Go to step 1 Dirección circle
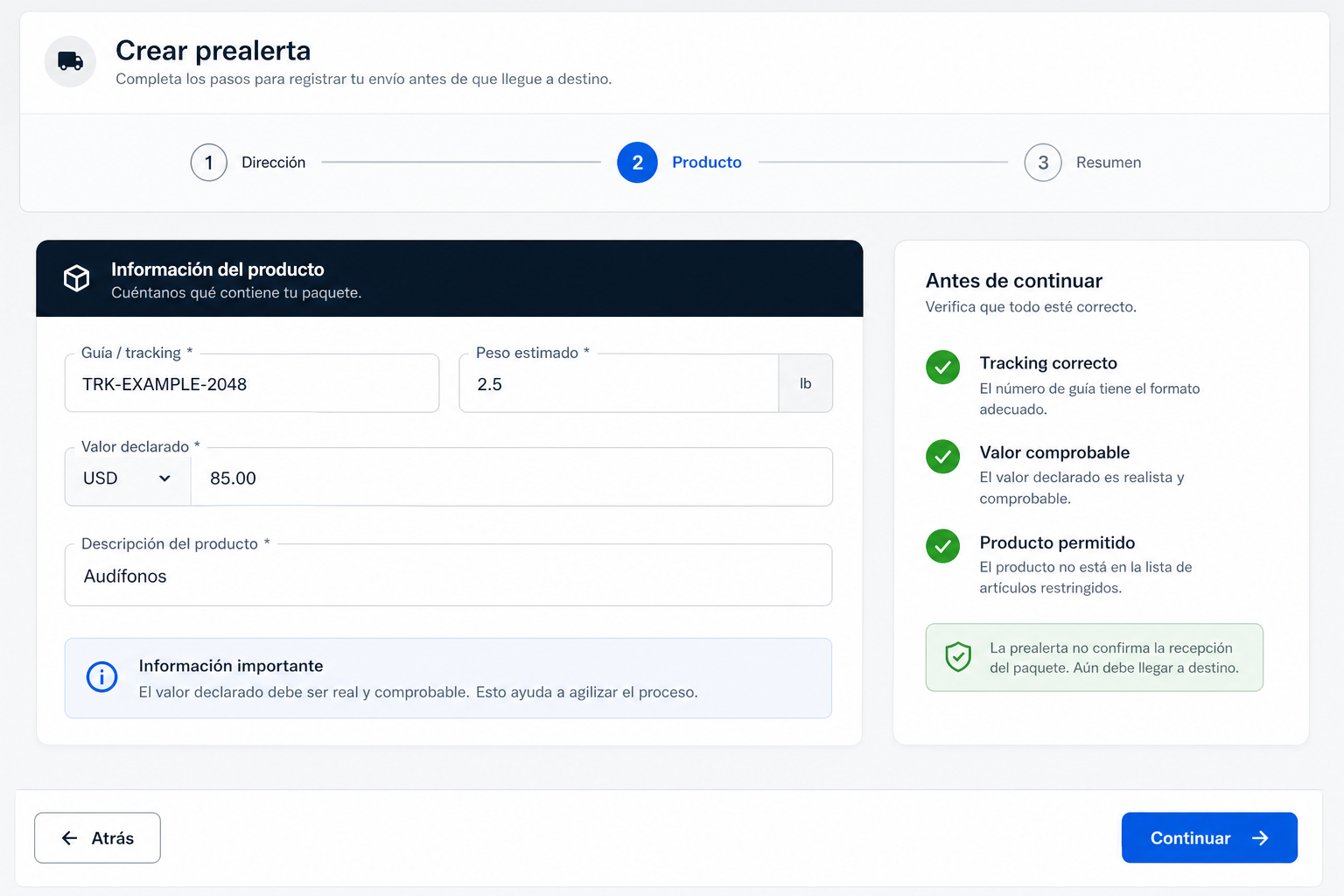The image size is (1344, 896). (x=209, y=163)
